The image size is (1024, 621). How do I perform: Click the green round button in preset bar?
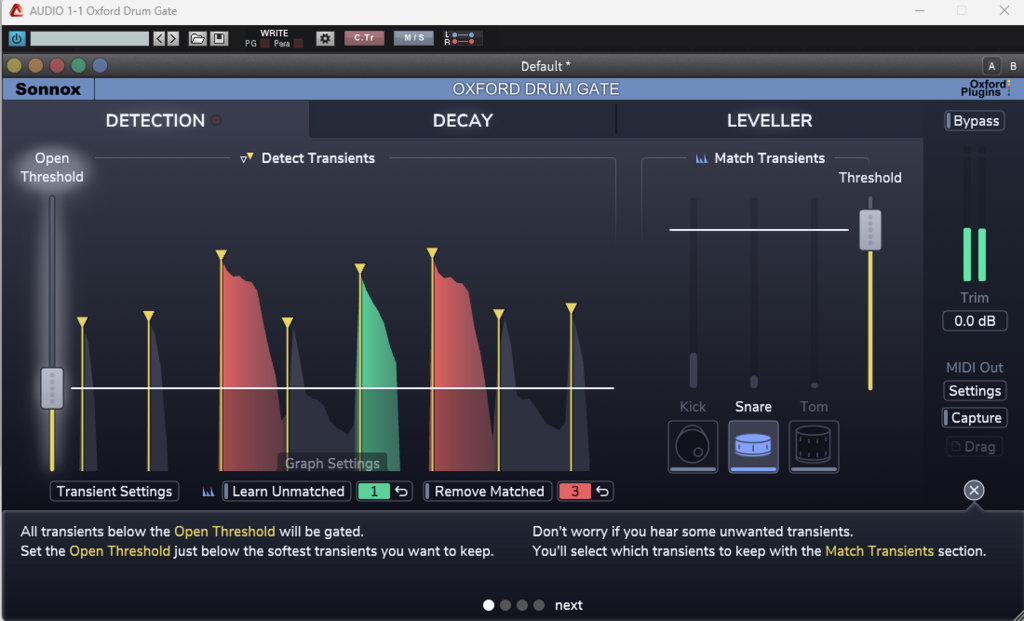click(x=78, y=65)
